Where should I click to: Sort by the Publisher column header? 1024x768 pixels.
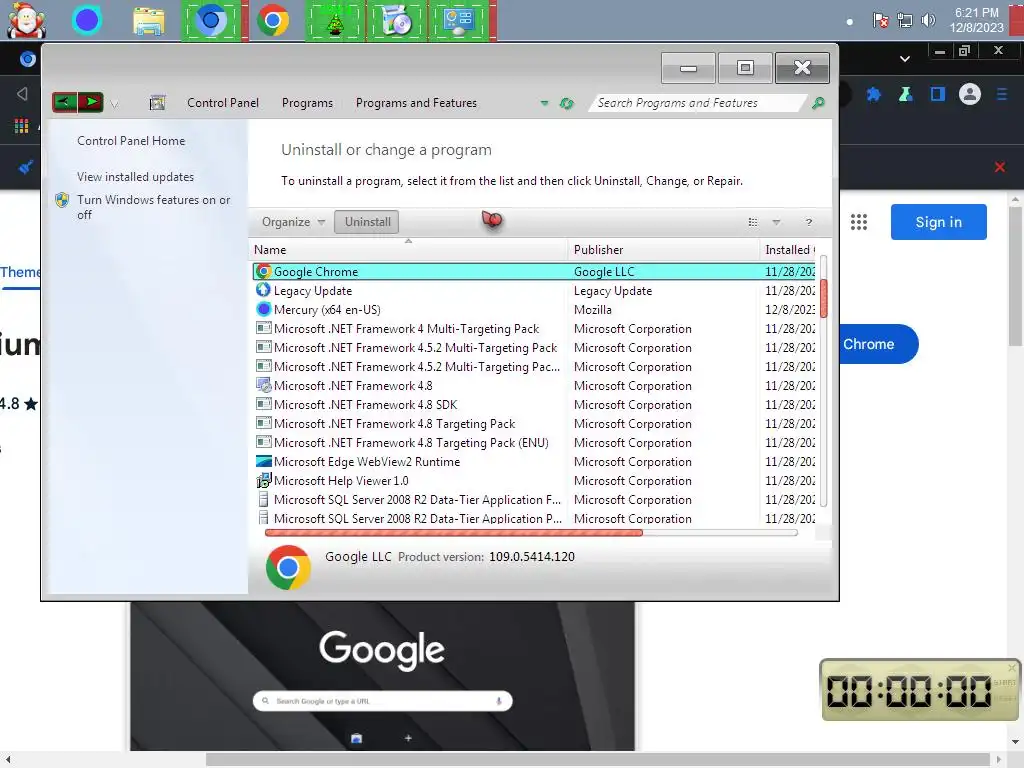click(663, 249)
